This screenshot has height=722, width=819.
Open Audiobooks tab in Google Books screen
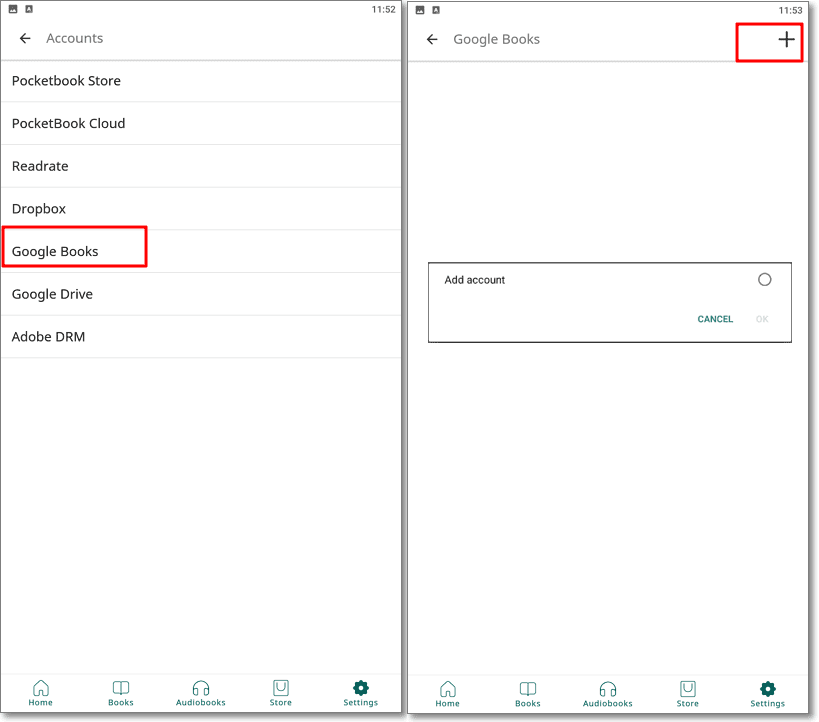(607, 694)
